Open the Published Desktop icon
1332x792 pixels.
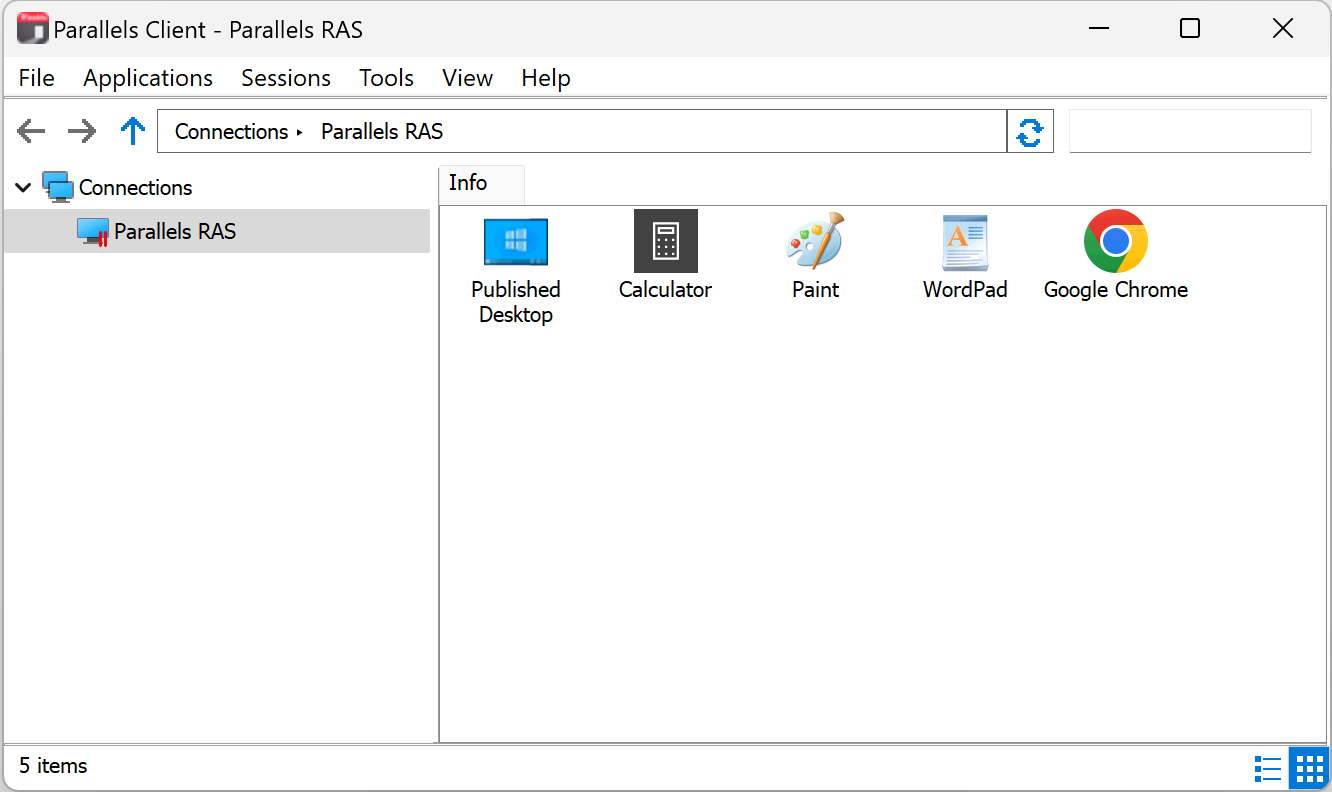[515, 243]
